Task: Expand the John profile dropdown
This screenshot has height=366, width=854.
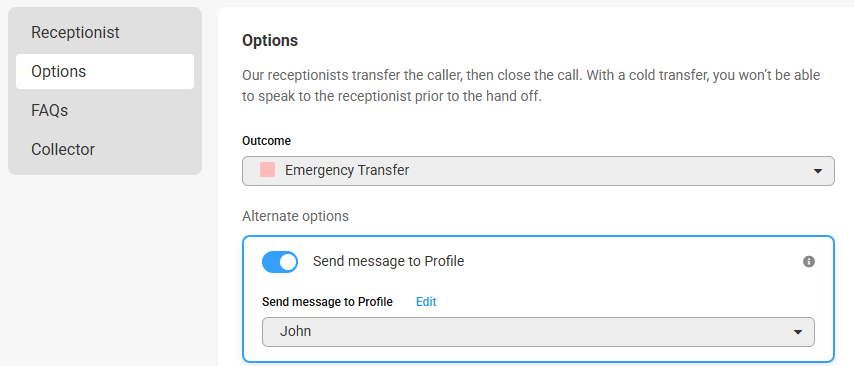Action: [538, 332]
